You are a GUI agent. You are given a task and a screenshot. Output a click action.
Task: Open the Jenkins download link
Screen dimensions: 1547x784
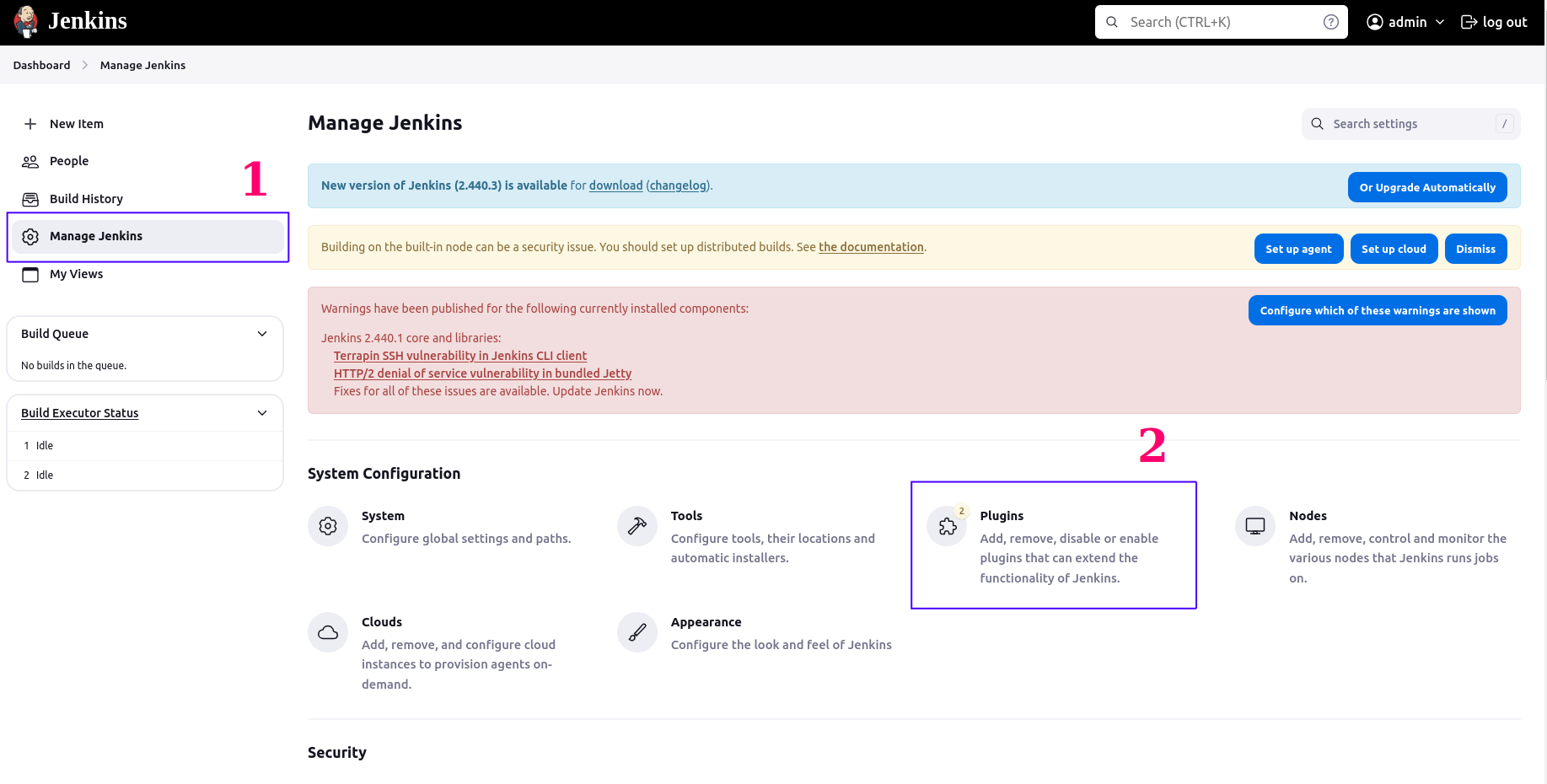coord(615,185)
